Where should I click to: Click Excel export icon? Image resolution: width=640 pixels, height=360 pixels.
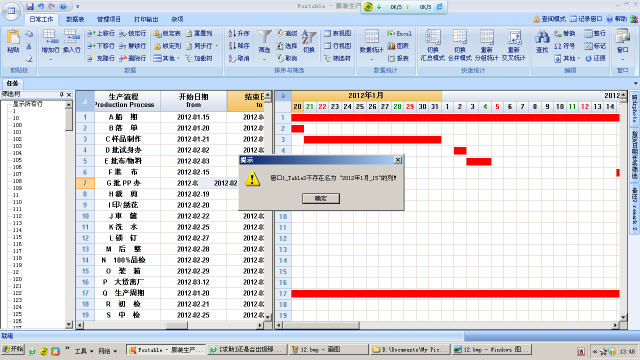click(399, 33)
